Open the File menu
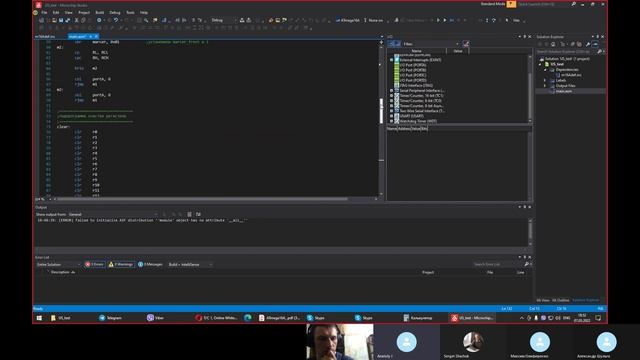The height and width of the screenshot is (360, 640). 44,13
